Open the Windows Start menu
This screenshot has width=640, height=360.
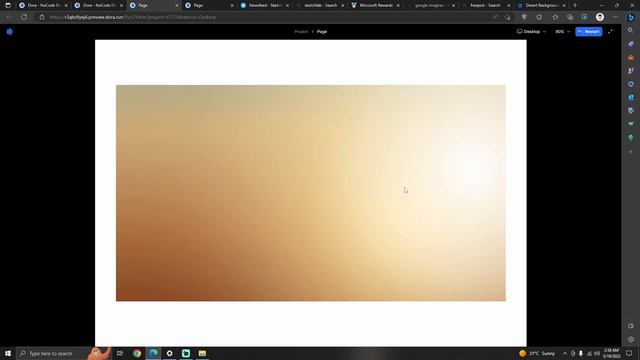(x=8, y=353)
